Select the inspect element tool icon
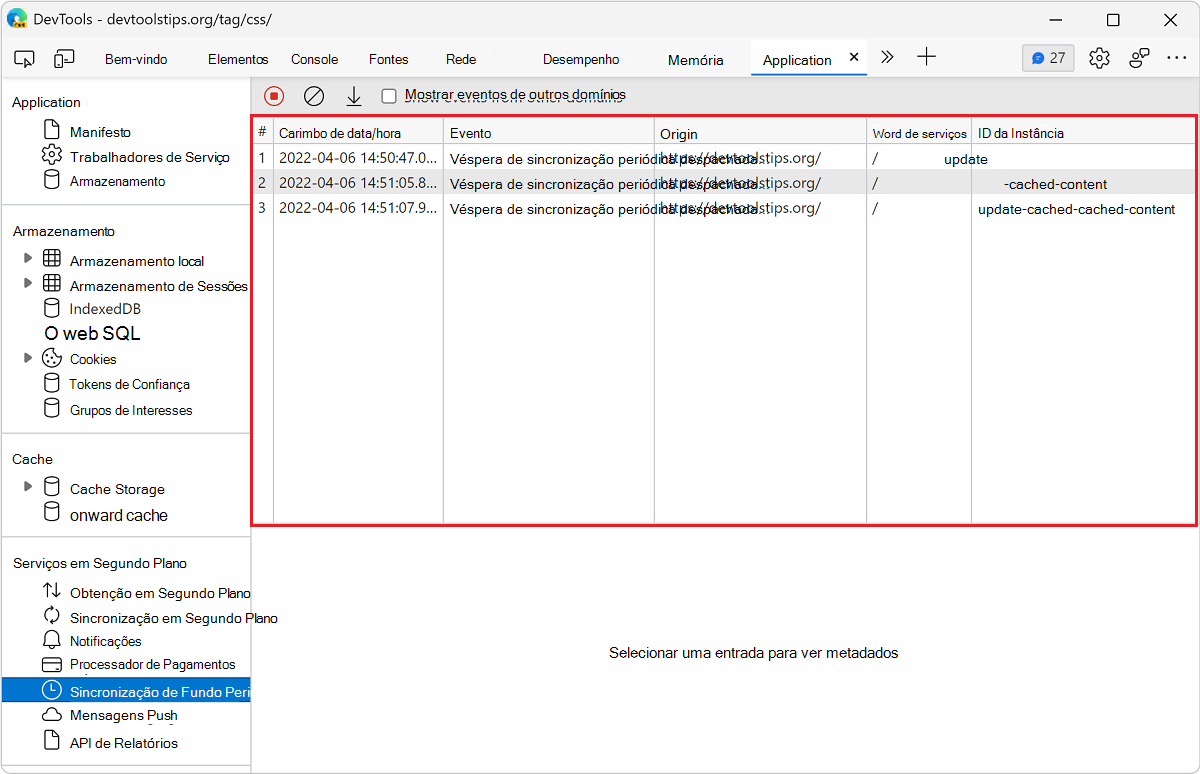 [25, 59]
